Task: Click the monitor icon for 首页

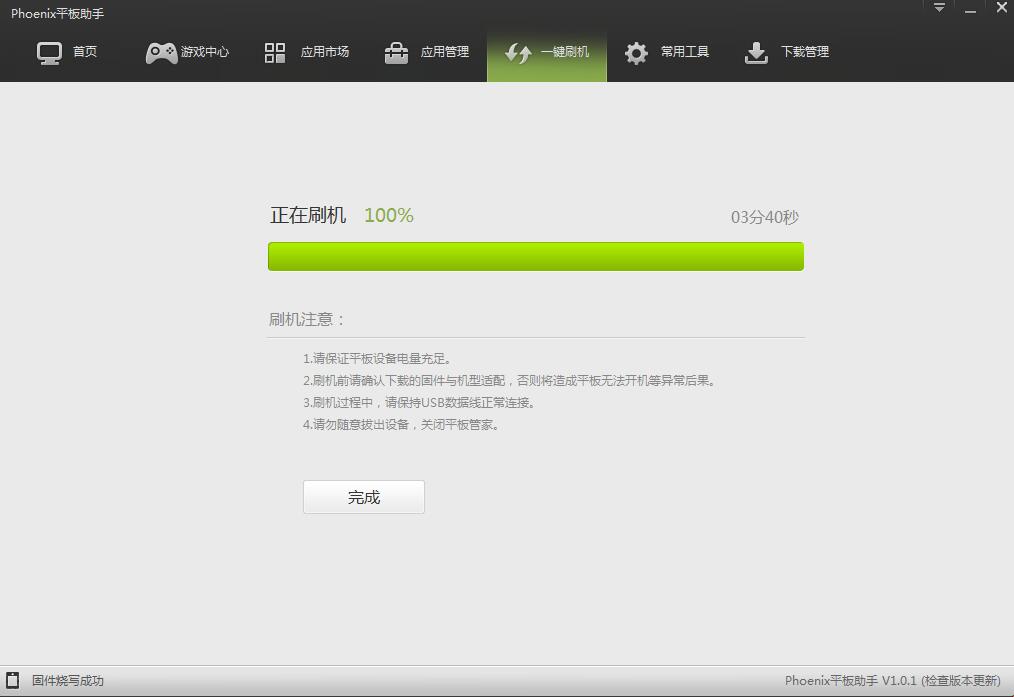Action: 49,53
